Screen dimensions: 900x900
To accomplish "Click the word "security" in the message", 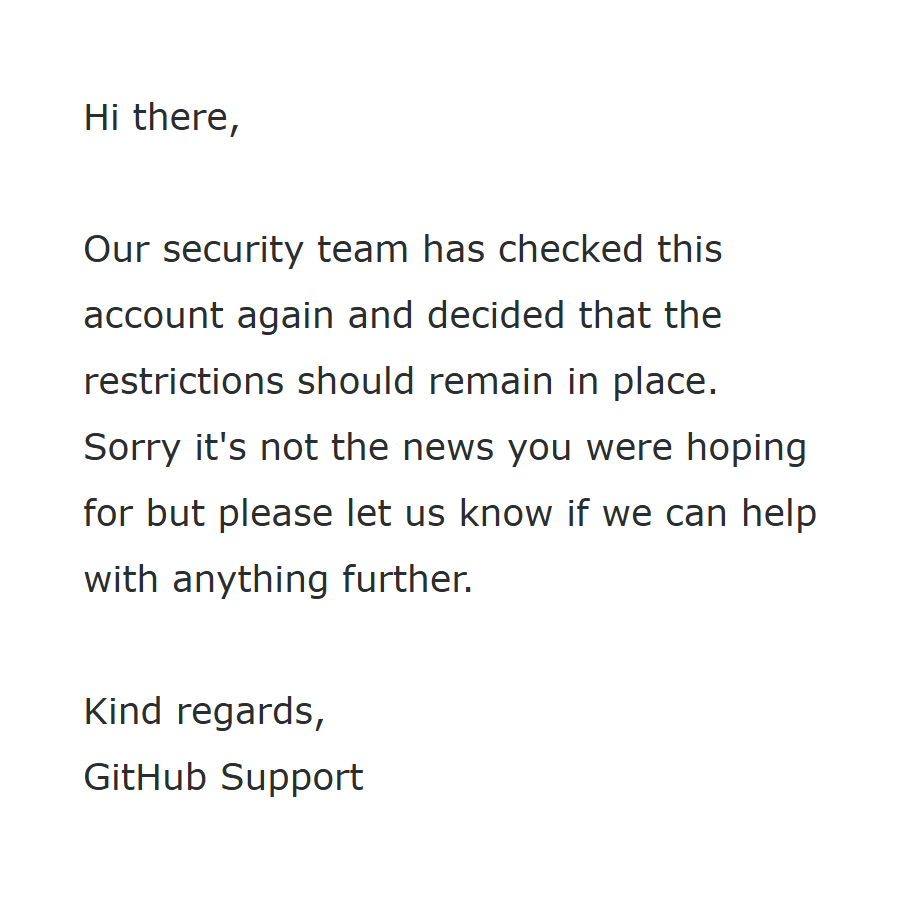I will click(x=233, y=251).
